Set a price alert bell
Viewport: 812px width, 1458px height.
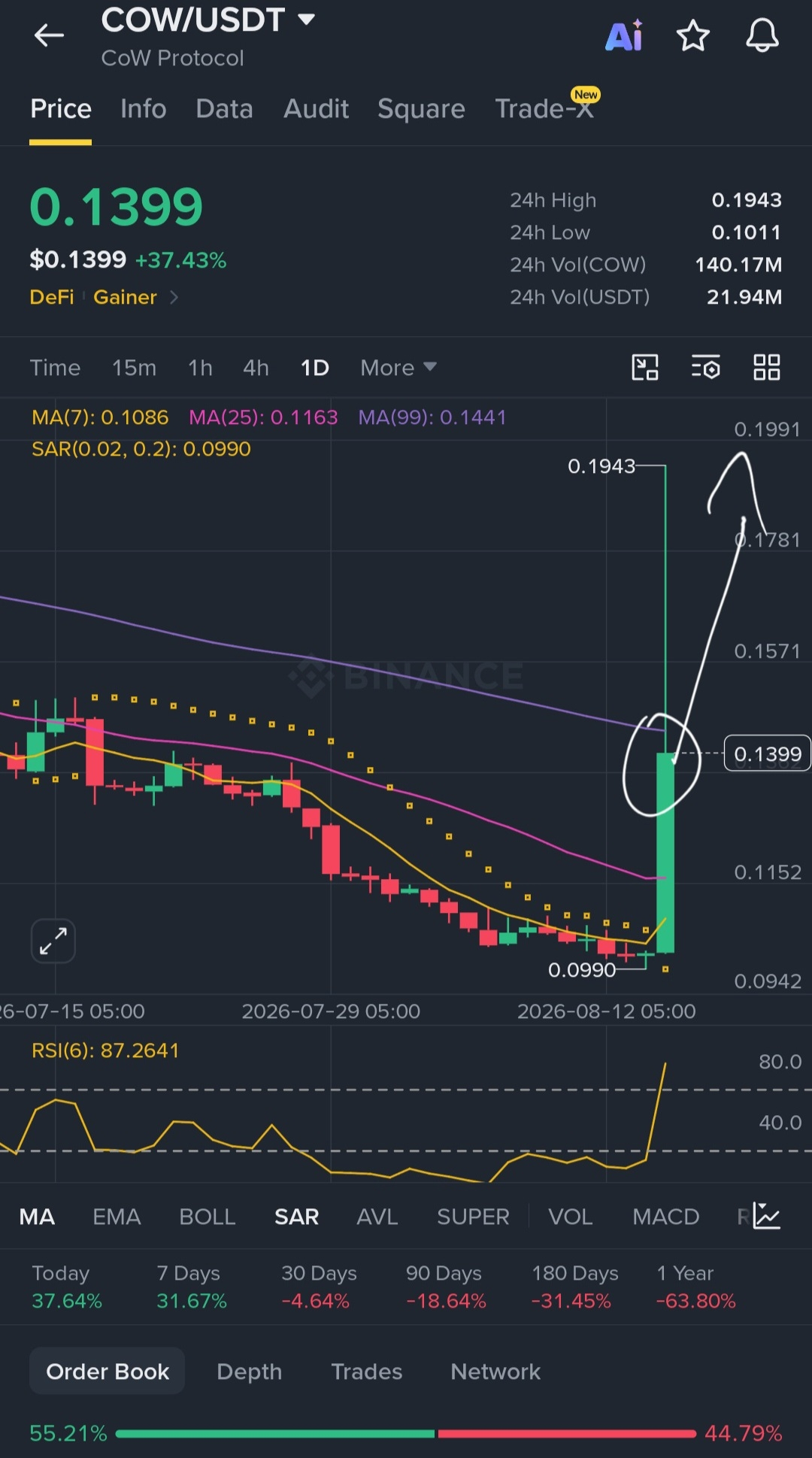(762, 35)
